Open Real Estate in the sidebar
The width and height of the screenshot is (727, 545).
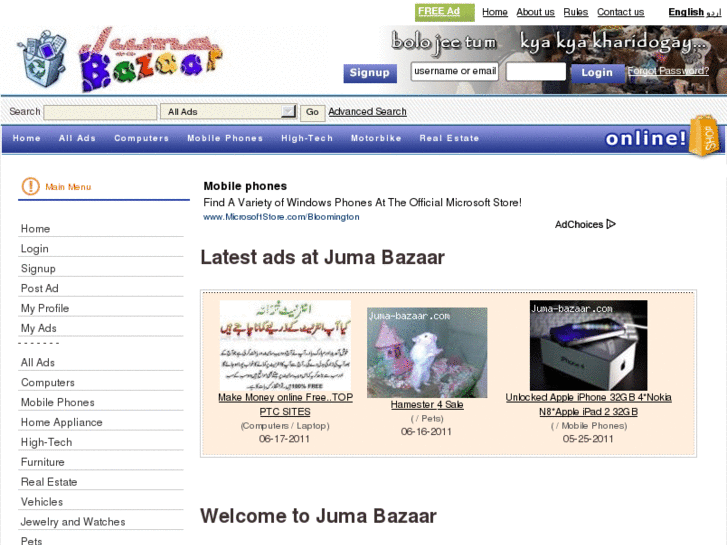tap(49, 482)
